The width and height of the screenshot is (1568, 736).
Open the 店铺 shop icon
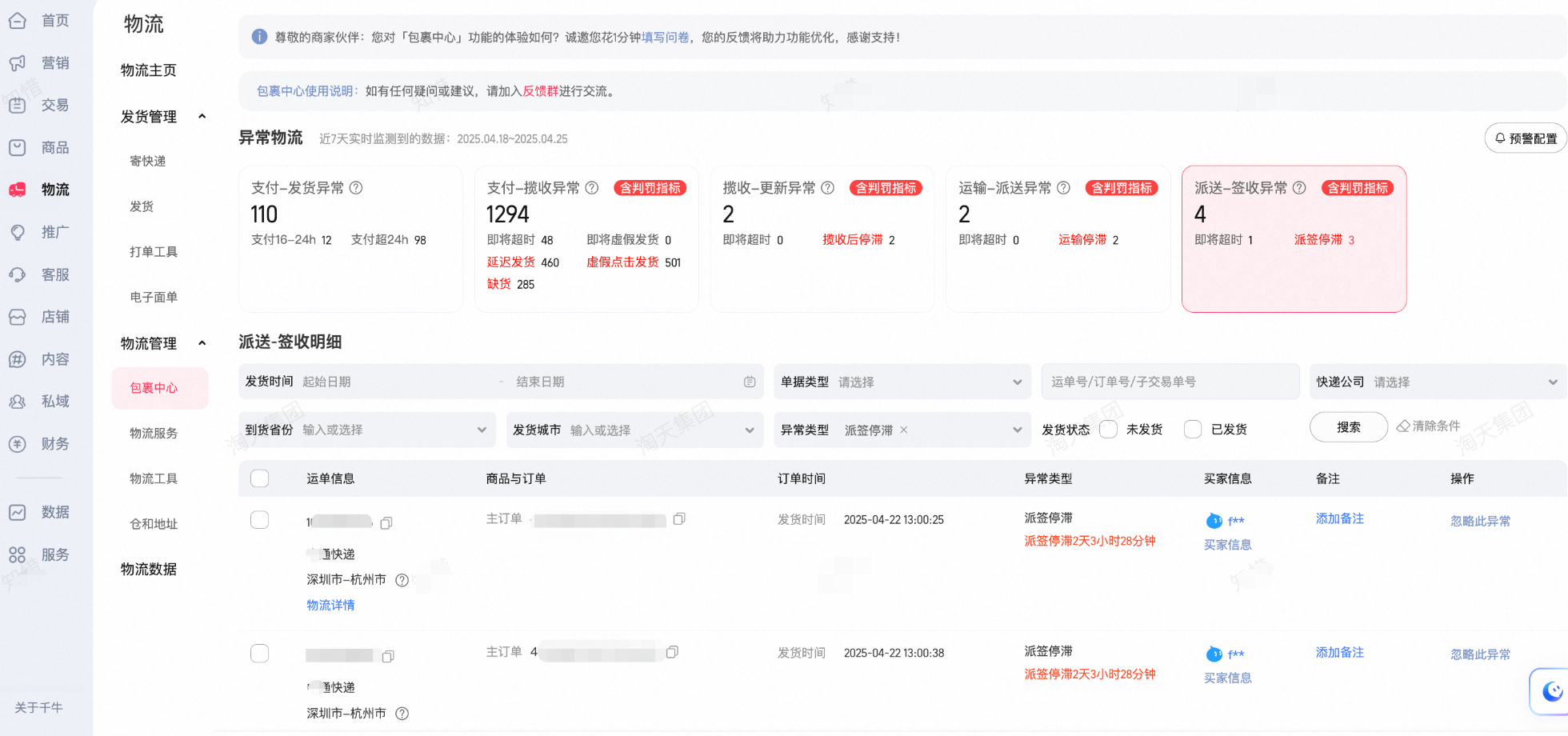(18, 317)
